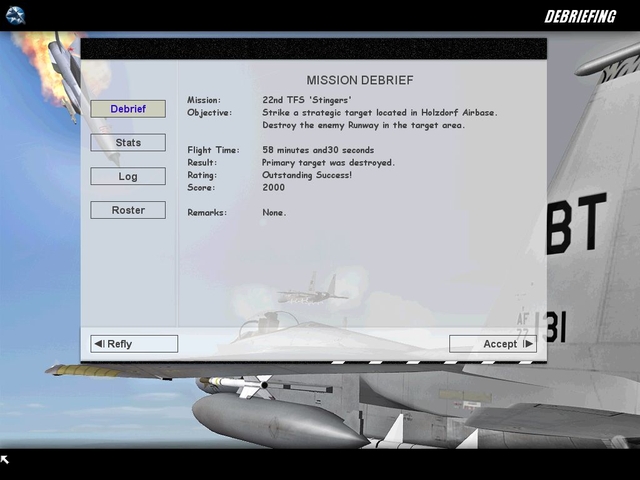Open the Debrief tab
The height and width of the screenshot is (480, 640).
coord(128,109)
